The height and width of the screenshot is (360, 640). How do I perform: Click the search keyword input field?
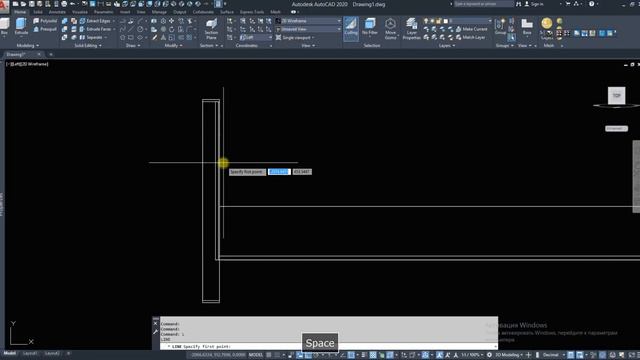[483, 4]
